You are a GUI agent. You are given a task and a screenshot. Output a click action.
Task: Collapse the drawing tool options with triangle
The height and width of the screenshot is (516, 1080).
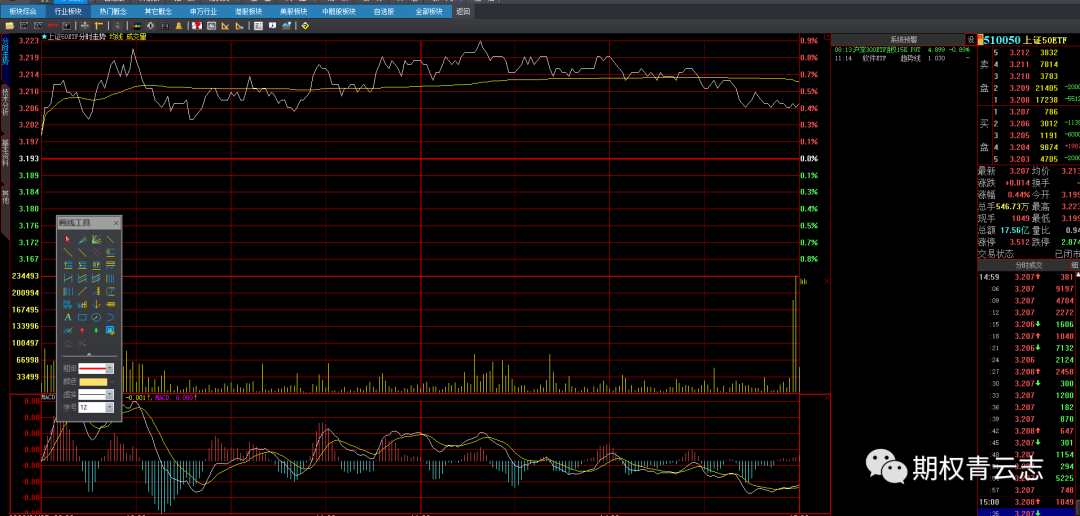click(x=89, y=354)
